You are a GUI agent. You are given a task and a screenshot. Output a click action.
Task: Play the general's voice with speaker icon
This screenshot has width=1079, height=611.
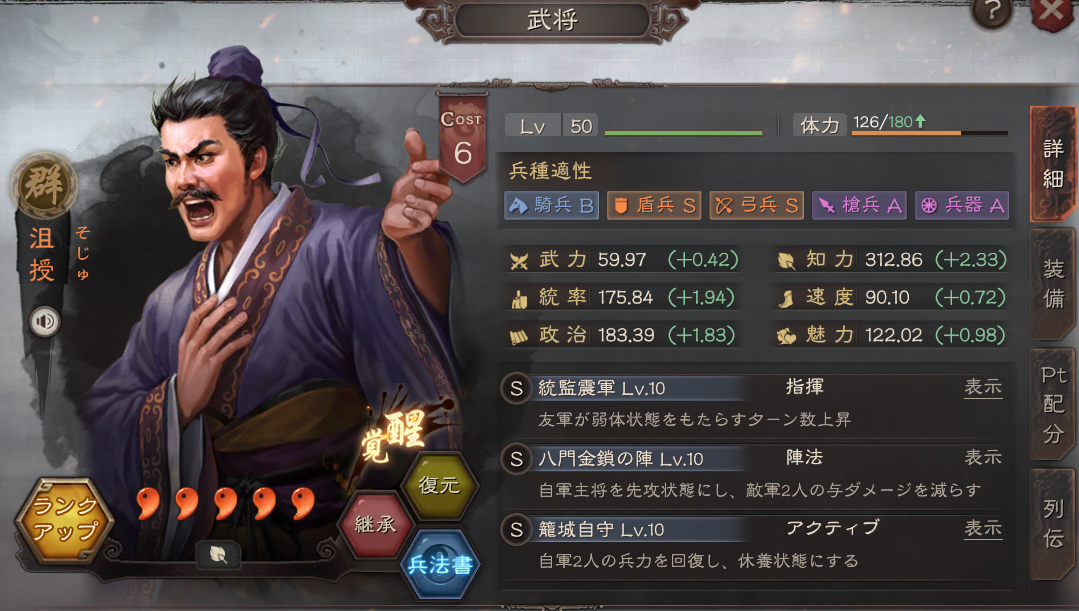tap(45, 321)
